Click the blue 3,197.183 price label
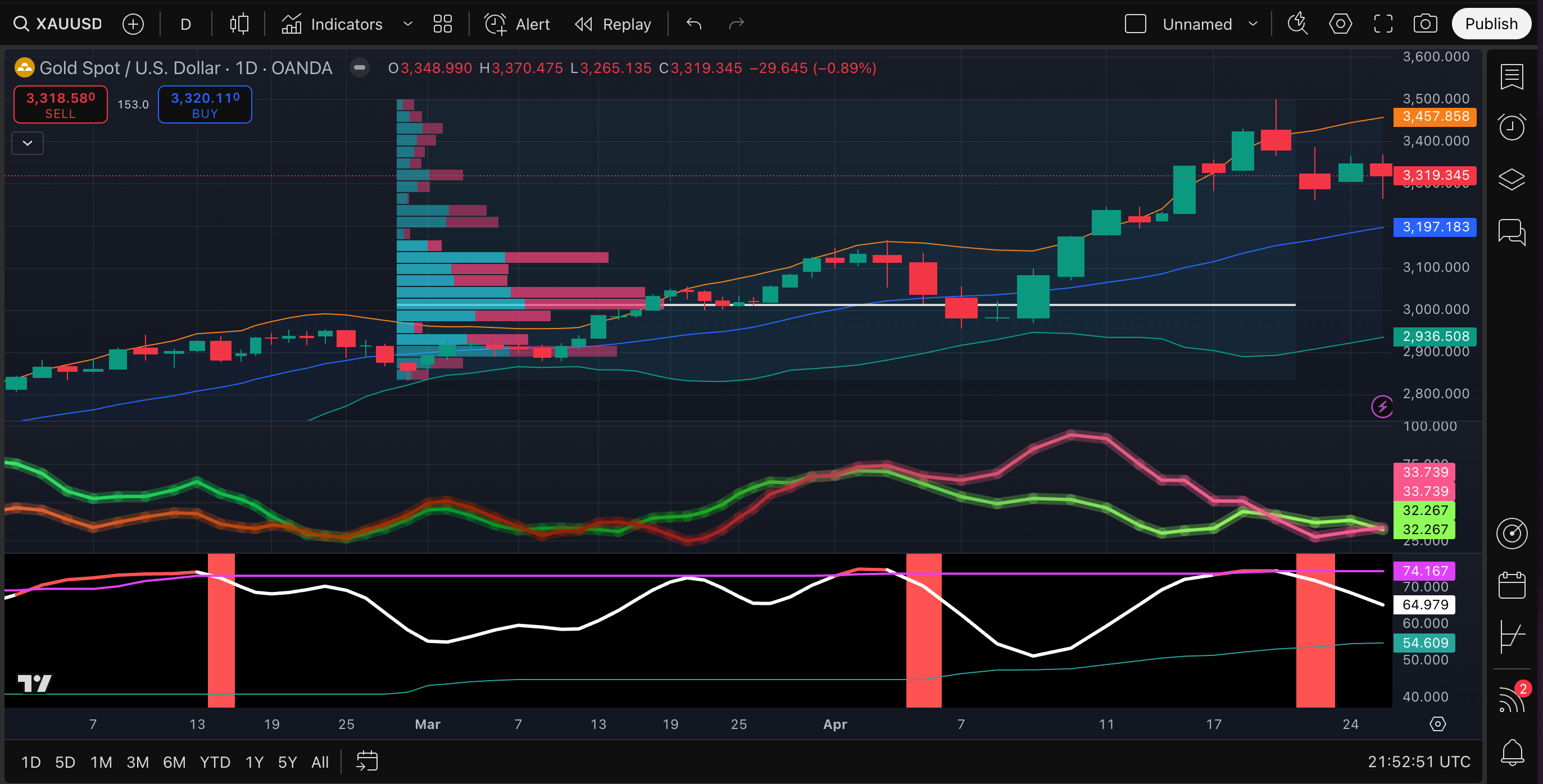This screenshot has width=1543, height=784. 1435,227
